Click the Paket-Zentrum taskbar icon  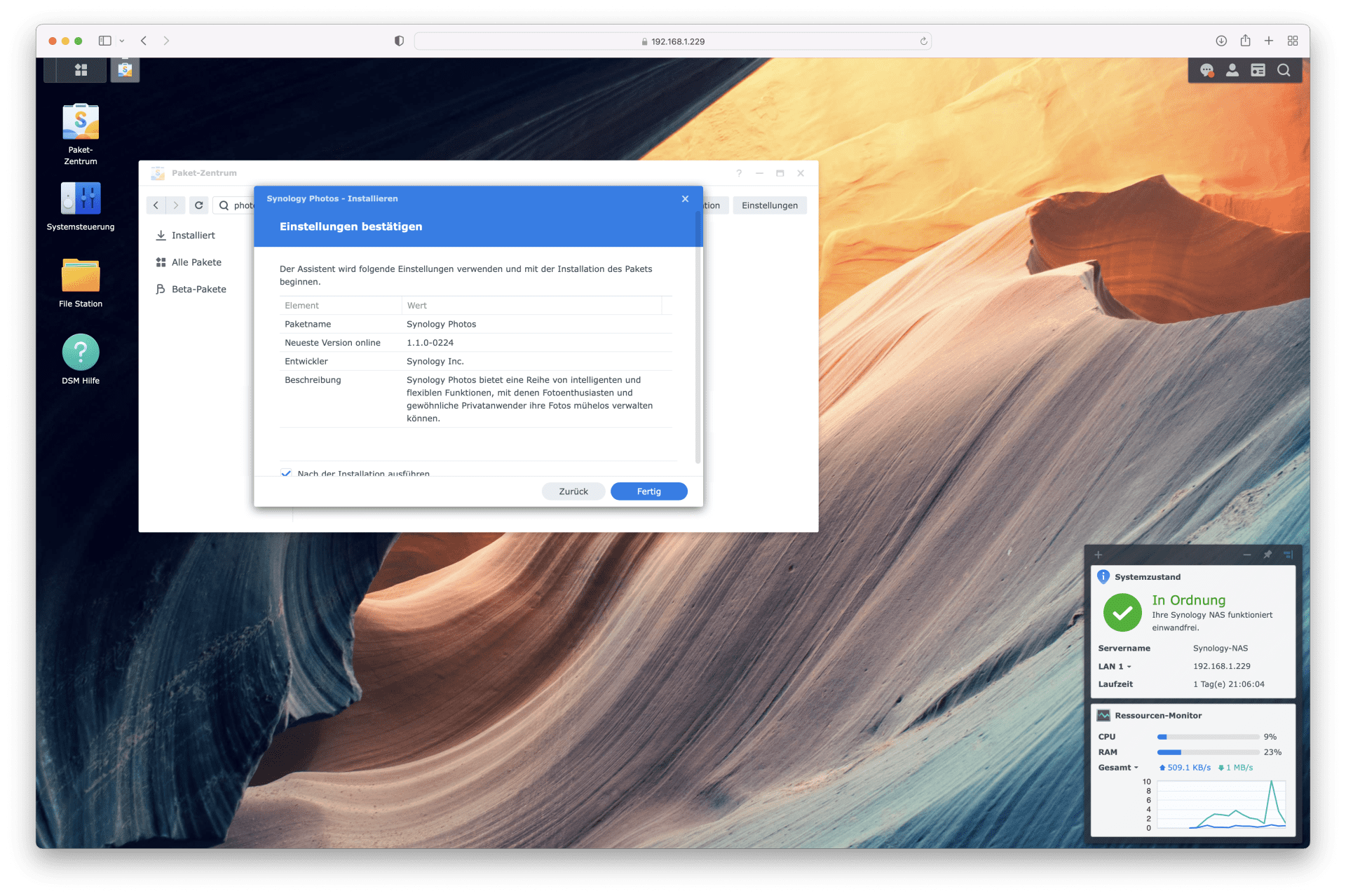[125, 70]
